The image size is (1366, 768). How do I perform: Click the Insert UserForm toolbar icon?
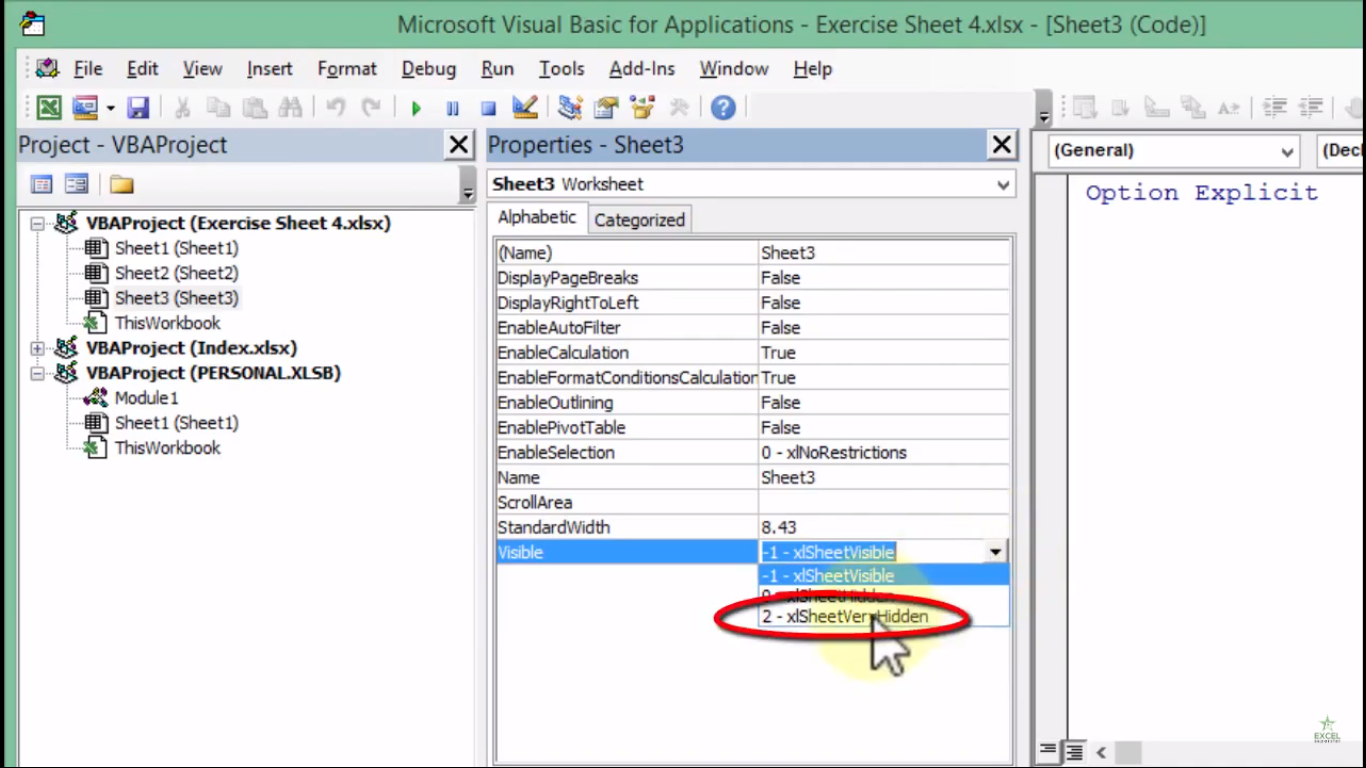85,107
